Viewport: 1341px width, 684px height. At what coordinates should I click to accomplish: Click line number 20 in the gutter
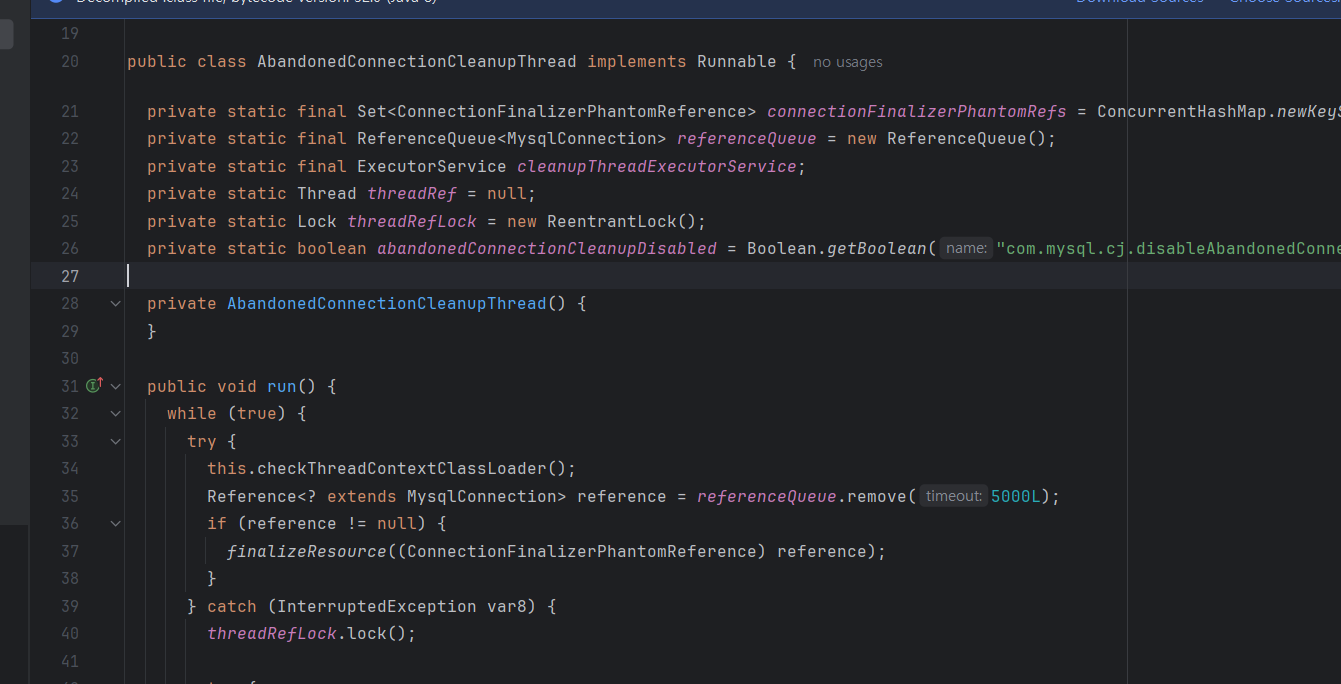(69, 61)
